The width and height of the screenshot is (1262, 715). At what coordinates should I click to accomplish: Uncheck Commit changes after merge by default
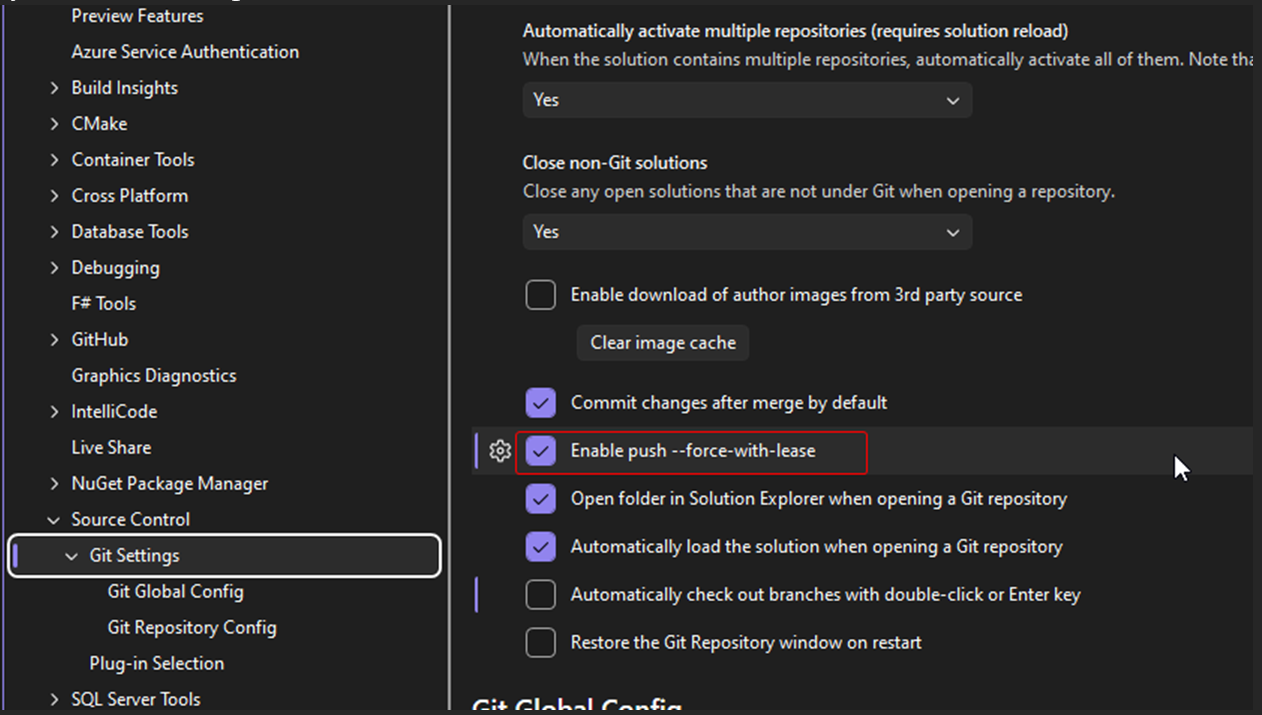pos(540,402)
